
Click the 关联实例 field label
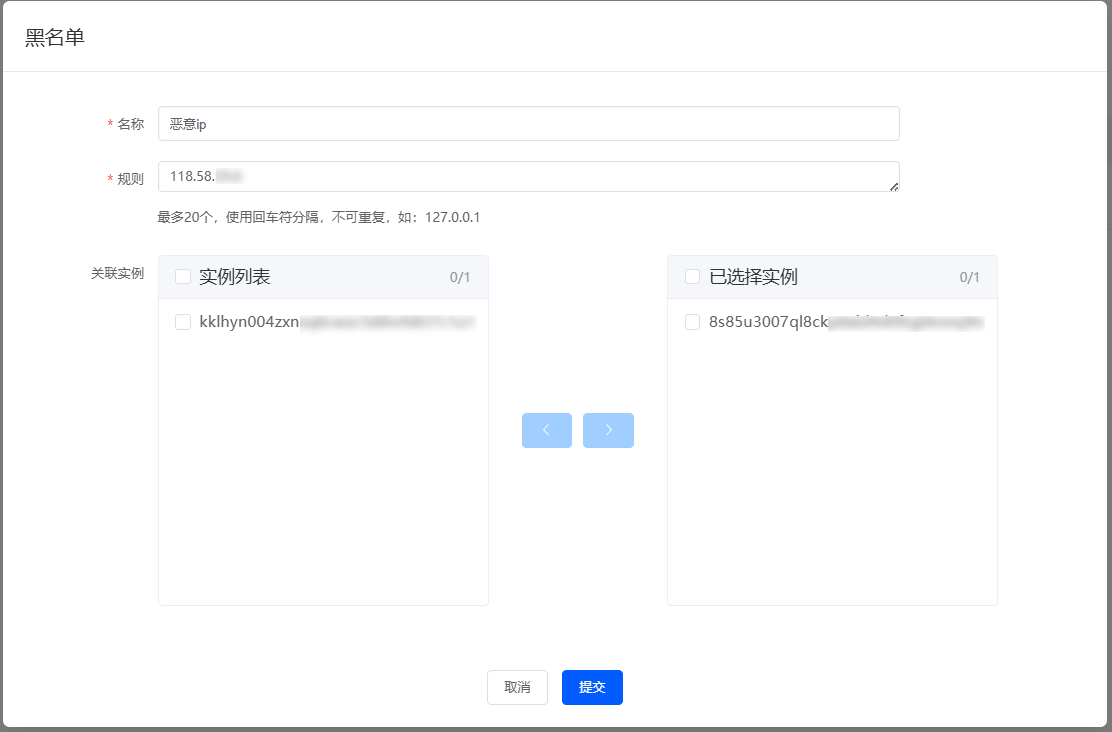pyautogui.click(x=118, y=273)
